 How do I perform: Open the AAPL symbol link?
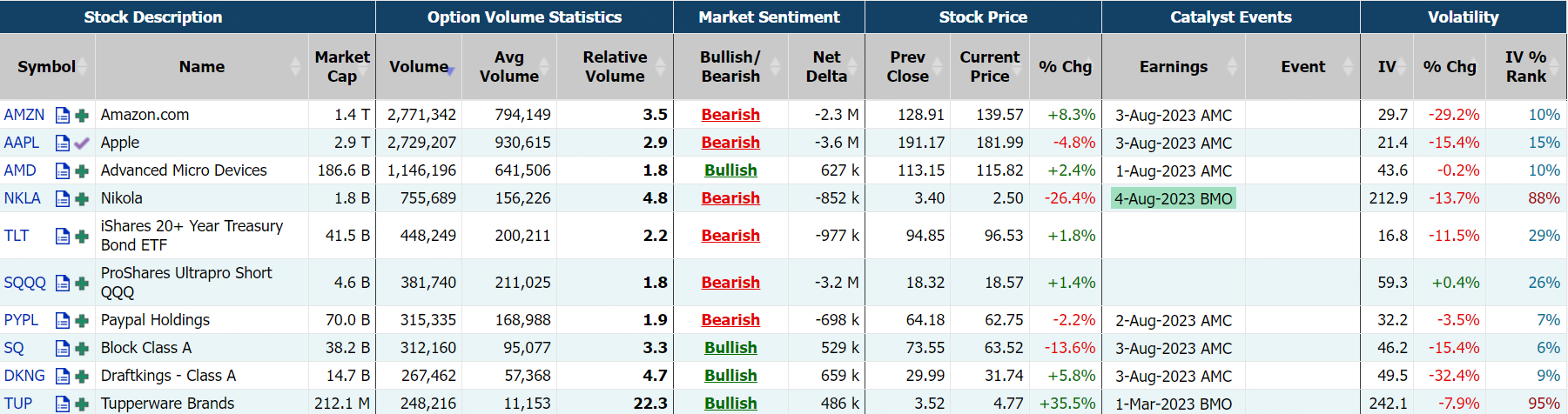(x=22, y=143)
